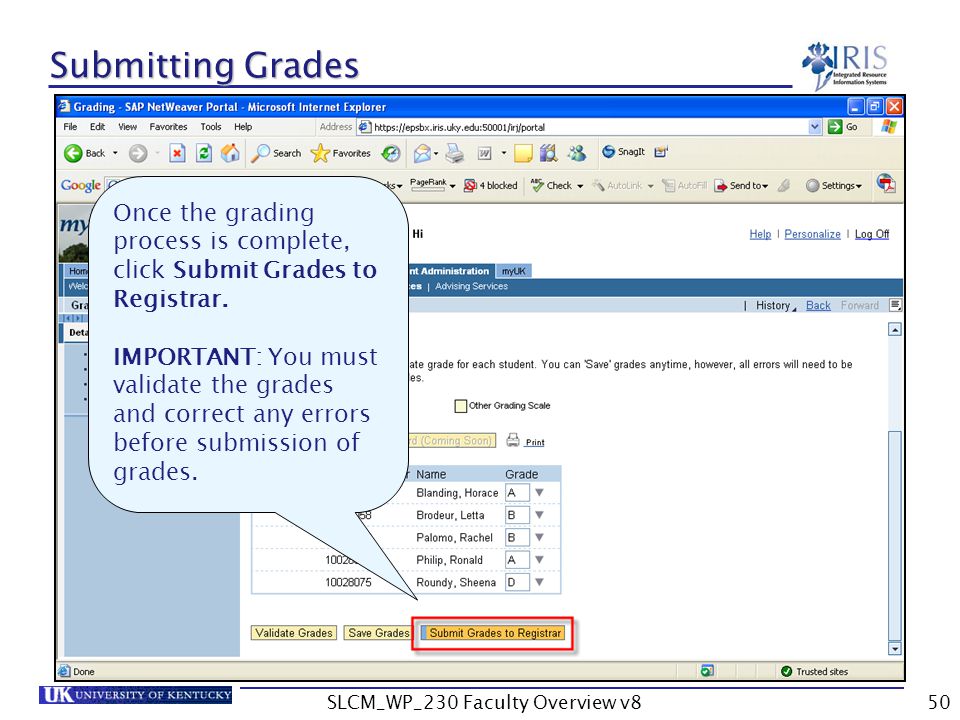Click the Edit with Word icon
The width and height of the screenshot is (960, 720).
(x=484, y=153)
